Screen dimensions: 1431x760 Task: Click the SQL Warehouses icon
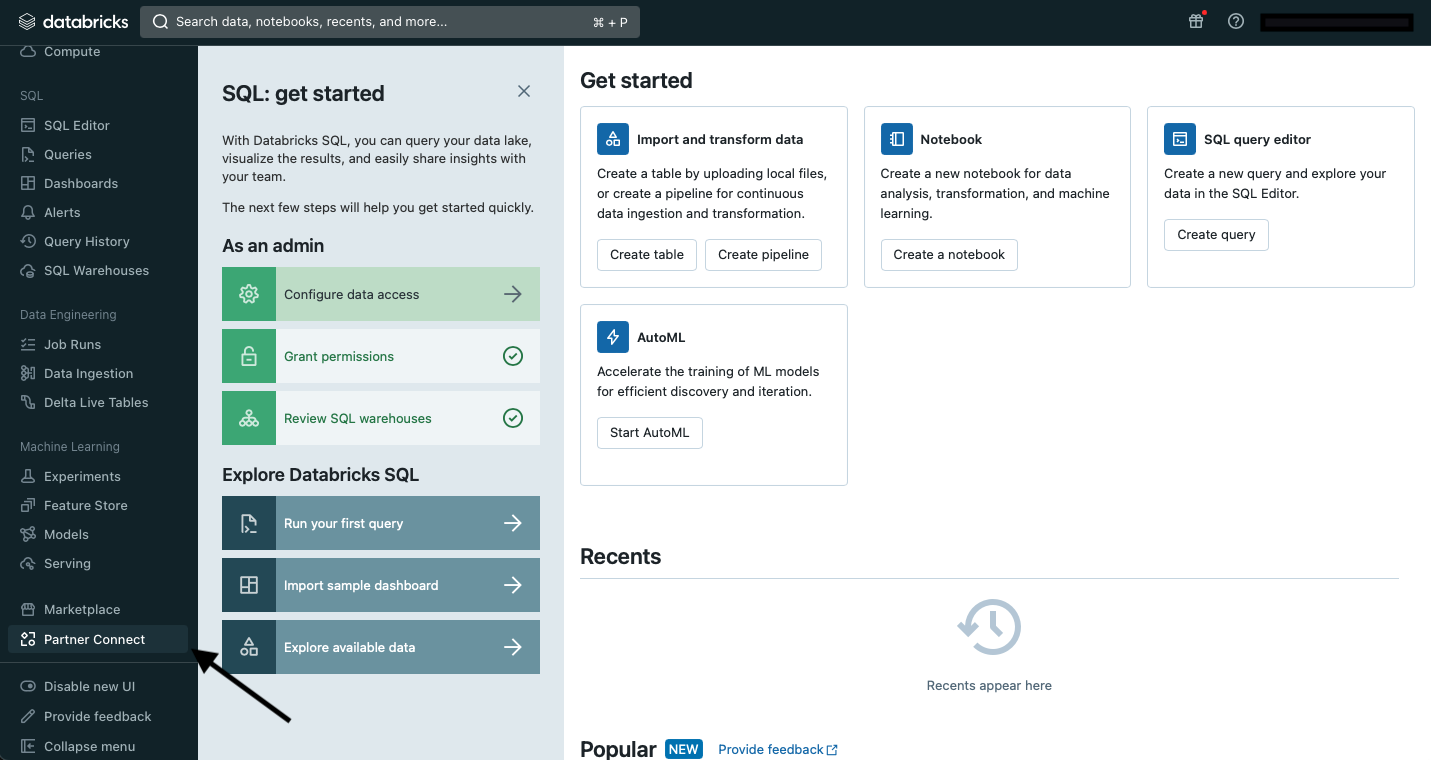pos(28,270)
